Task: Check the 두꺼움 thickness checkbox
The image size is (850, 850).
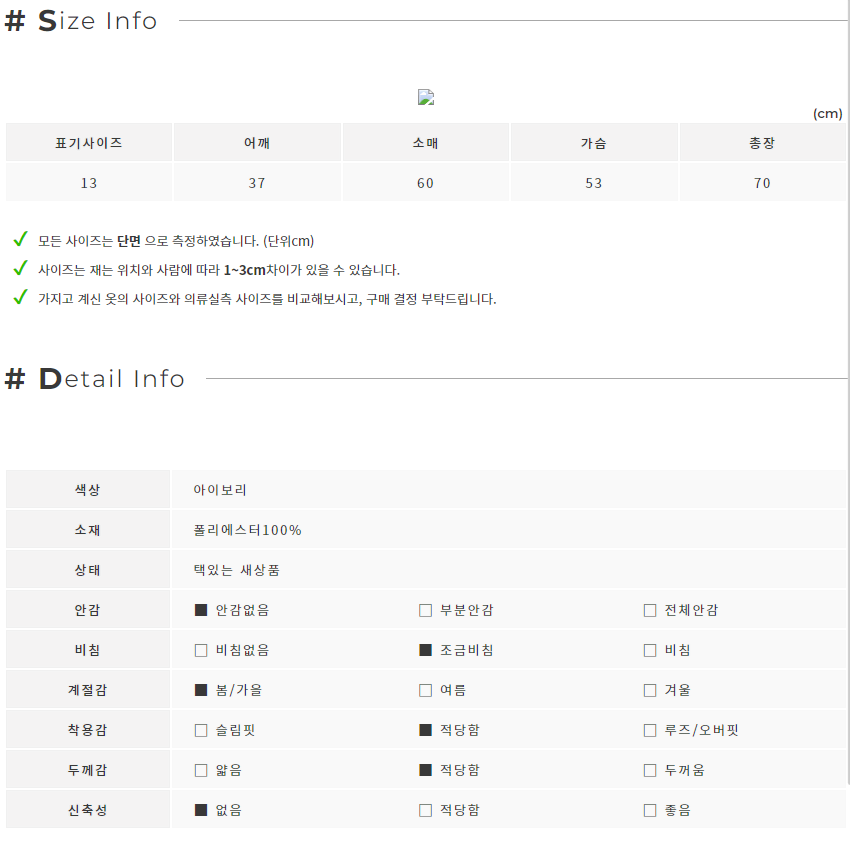Action: tap(650, 770)
